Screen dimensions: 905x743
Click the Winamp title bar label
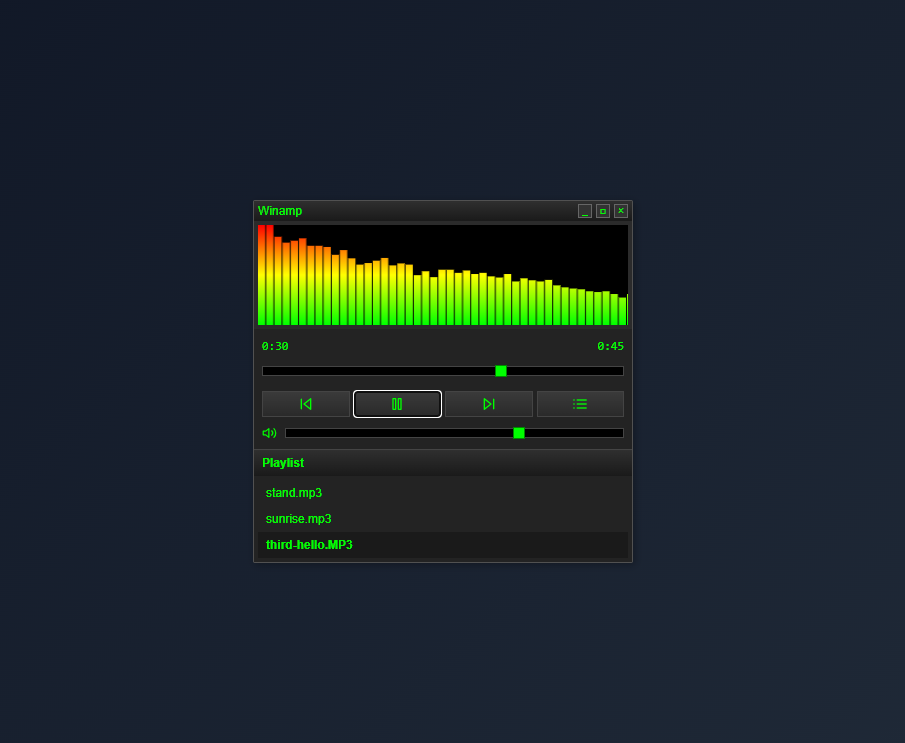[280, 211]
